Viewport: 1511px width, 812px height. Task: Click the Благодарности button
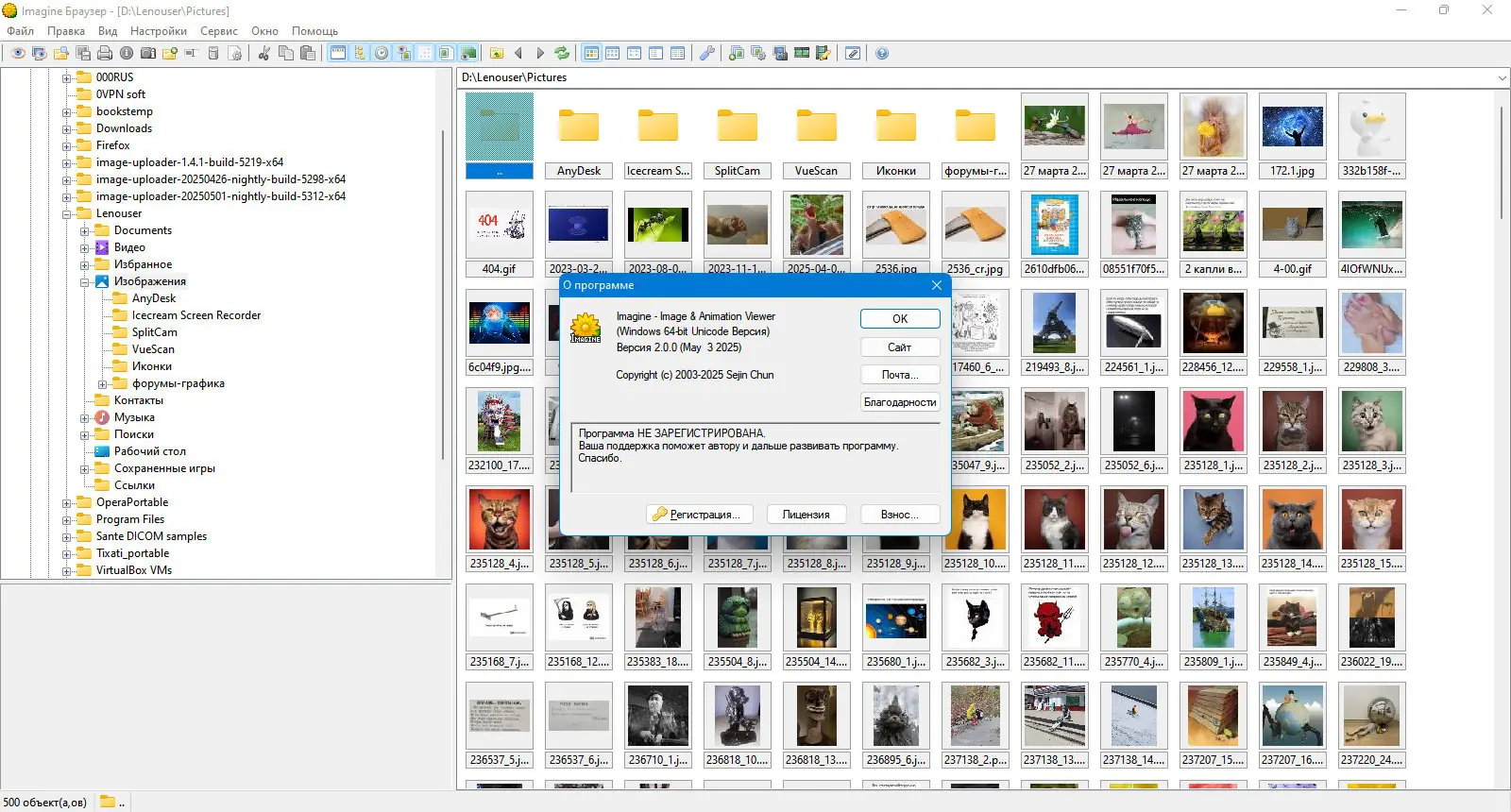pos(900,402)
